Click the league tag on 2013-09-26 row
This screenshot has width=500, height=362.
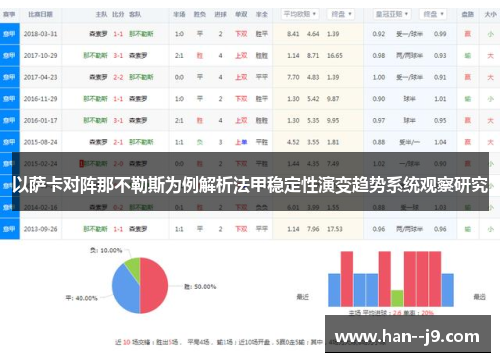click(10, 229)
